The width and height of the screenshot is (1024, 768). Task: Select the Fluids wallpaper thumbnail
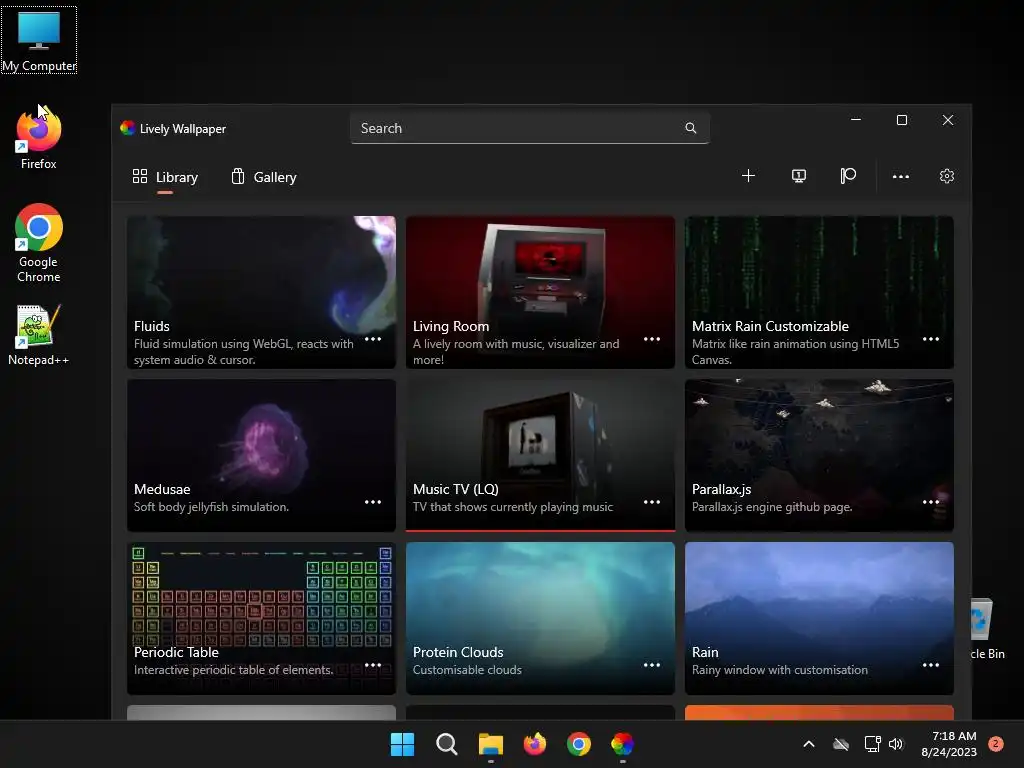[261, 292]
